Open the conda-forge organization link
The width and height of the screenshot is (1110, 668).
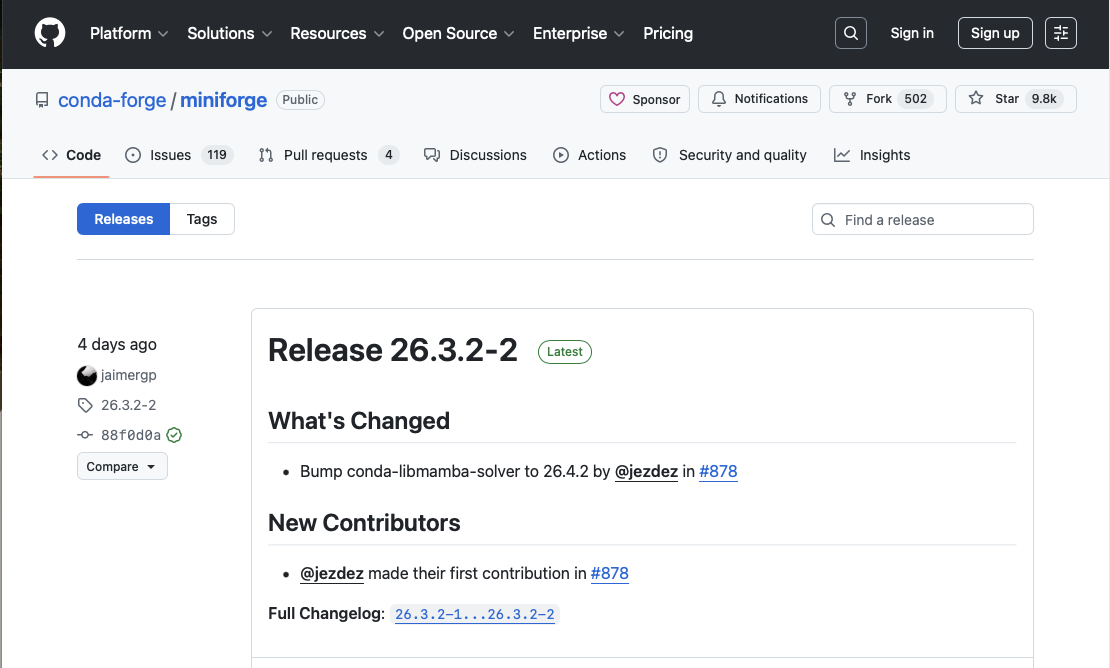pyautogui.click(x=112, y=100)
